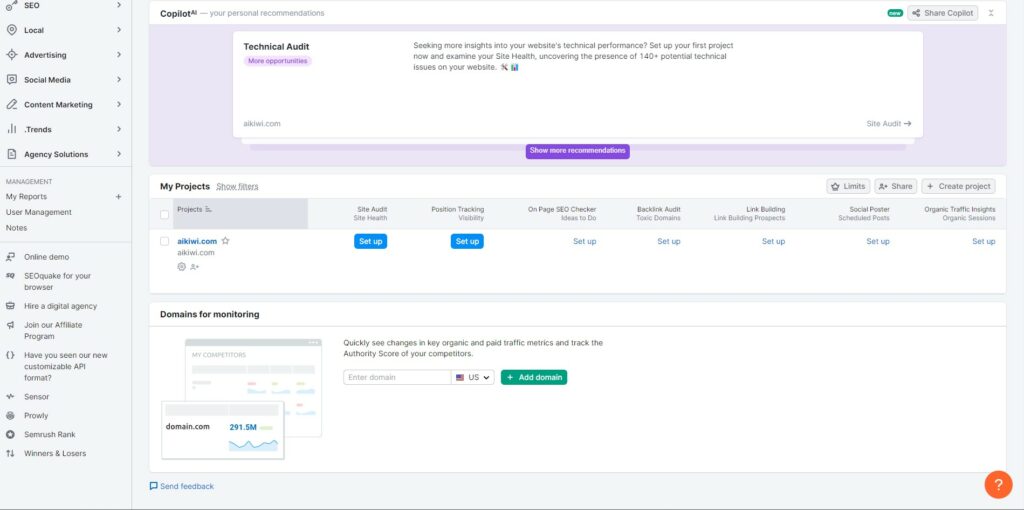Click the Social Media icon
The width and height of the screenshot is (1024, 510).
[x=11, y=80]
